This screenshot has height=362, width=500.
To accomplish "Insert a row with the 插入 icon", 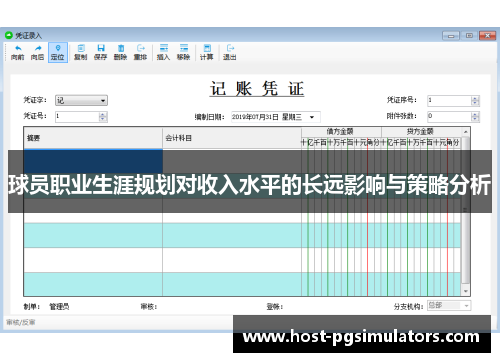I will click(x=163, y=48).
